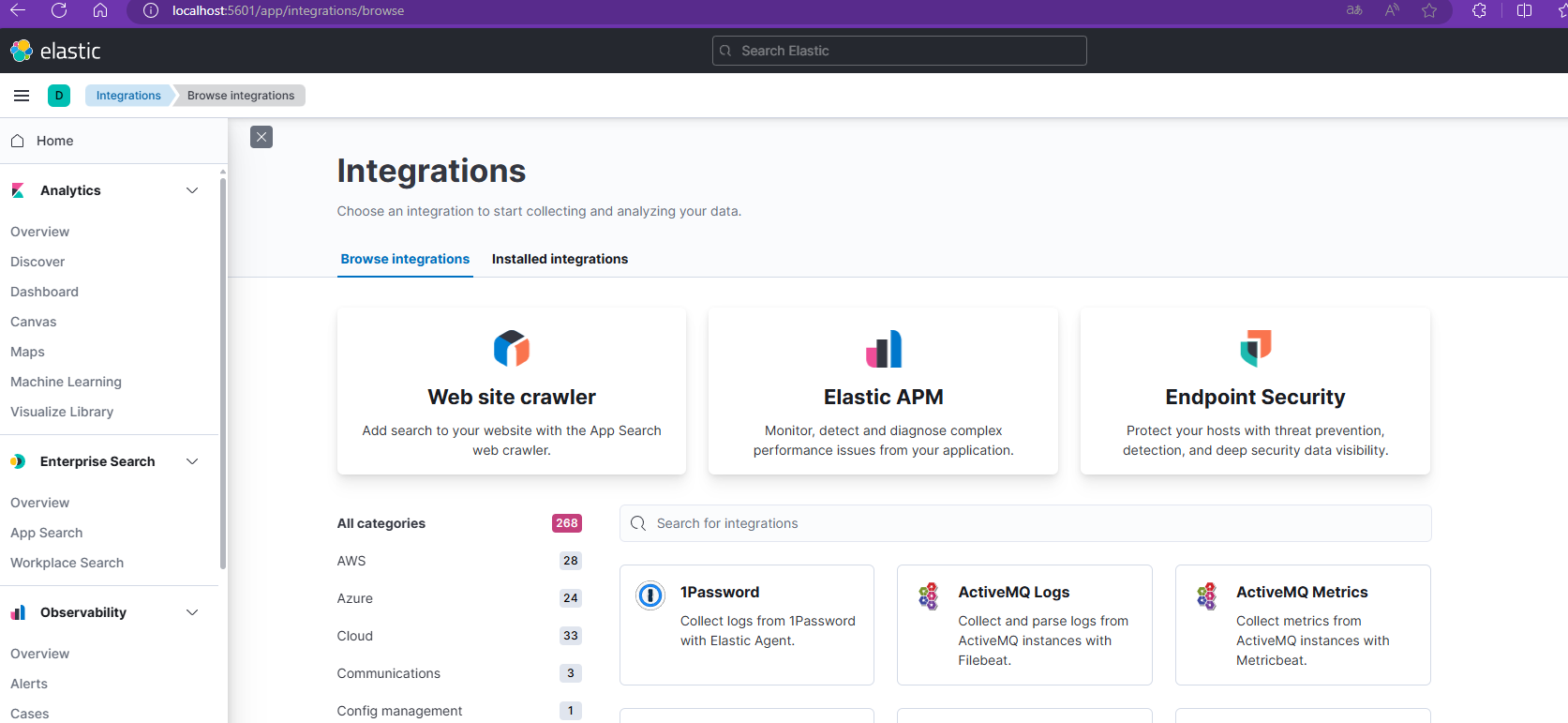Click the browser address bar URL
The height and width of the screenshot is (723, 1568).
click(x=288, y=10)
